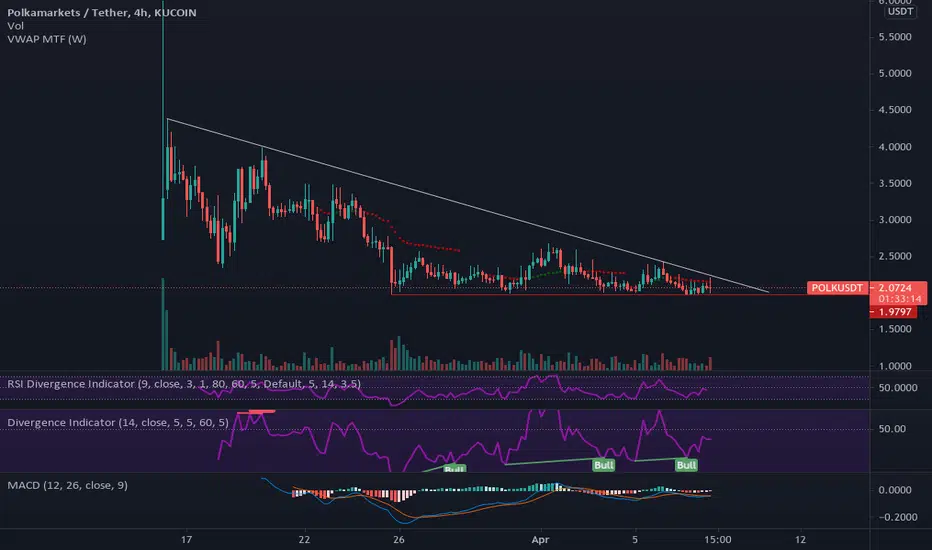The height and width of the screenshot is (550, 932).
Task: Select the white descending trendline
Action: [x=467, y=206]
